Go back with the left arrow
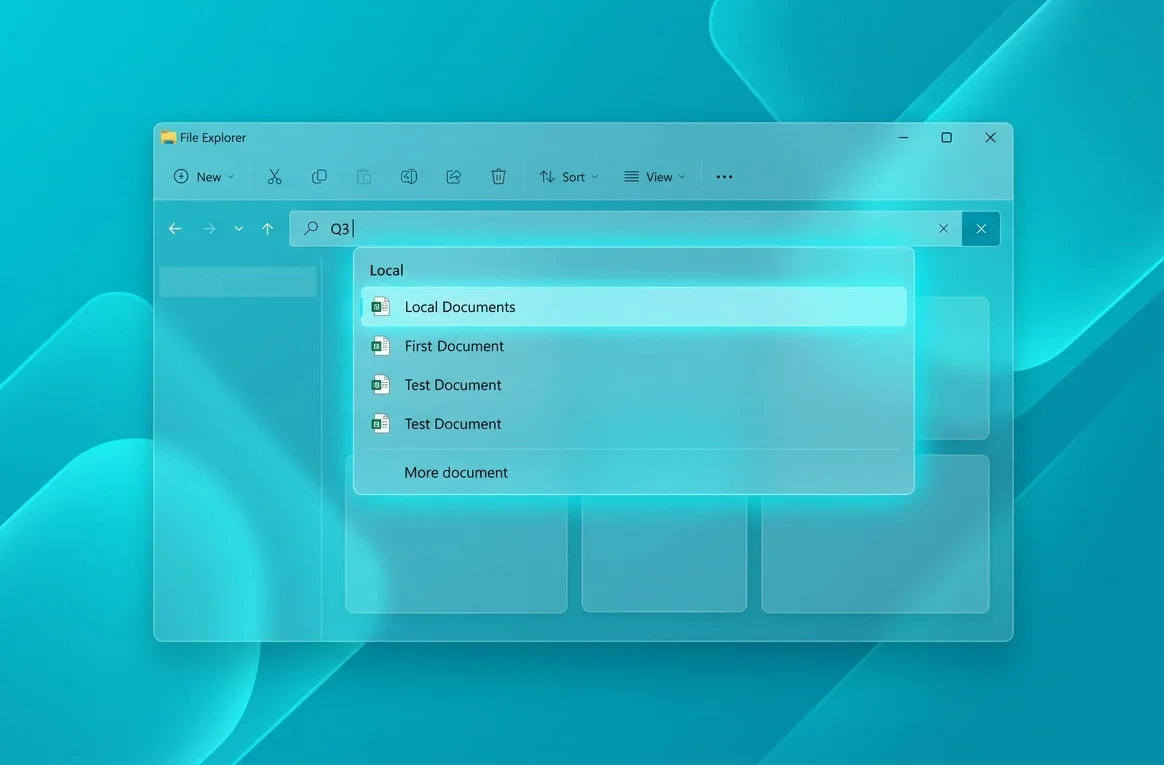 tap(175, 229)
